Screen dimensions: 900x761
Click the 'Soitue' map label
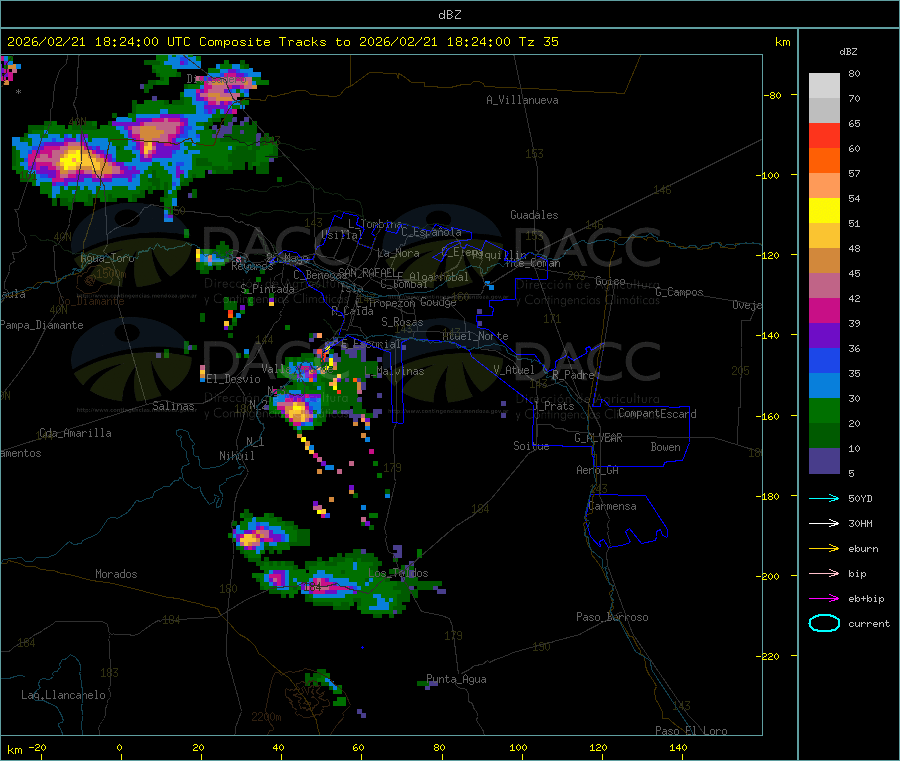pos(531,446)
